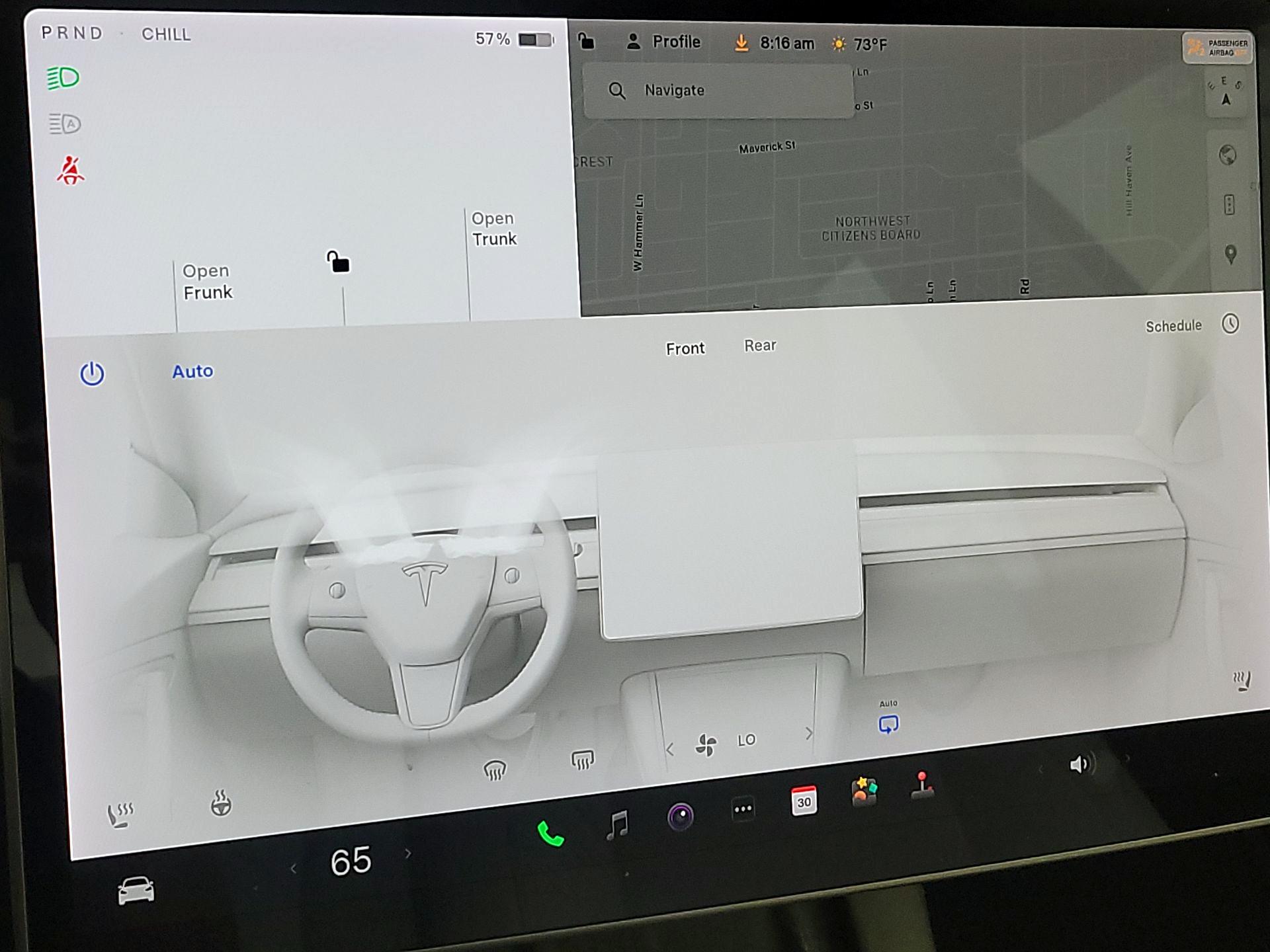Tap the Navigate search field
Viewport: 1270px width, 952px height.
(718, 91)
